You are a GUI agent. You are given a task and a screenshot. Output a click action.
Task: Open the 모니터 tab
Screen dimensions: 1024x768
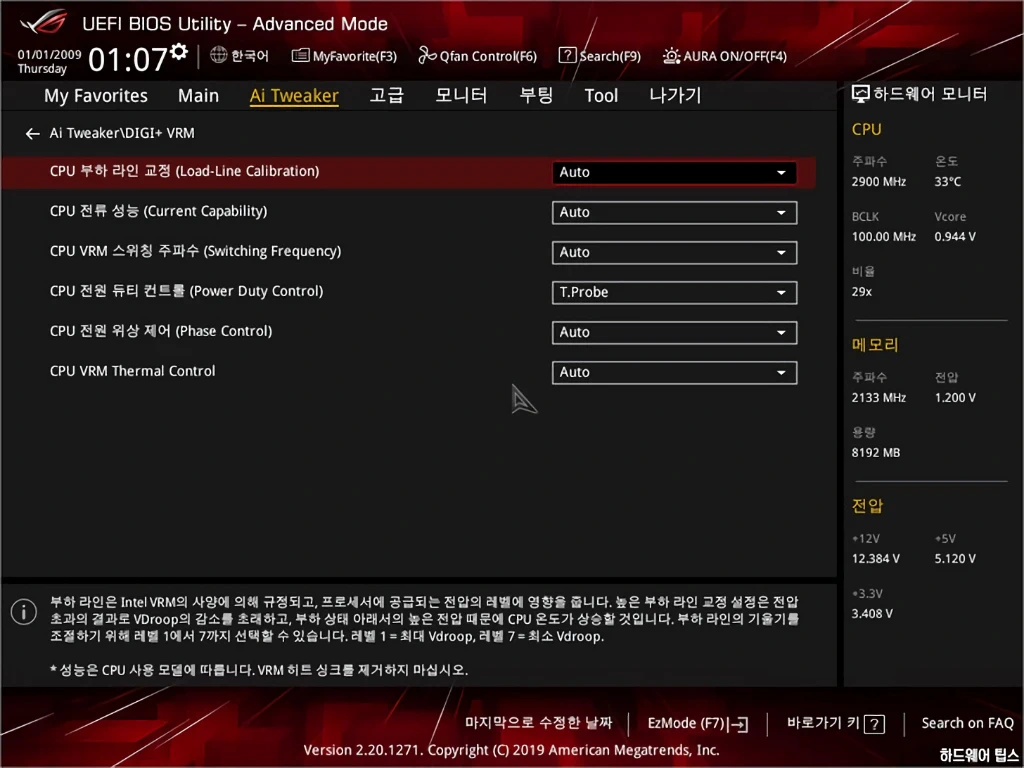point(461,95)
